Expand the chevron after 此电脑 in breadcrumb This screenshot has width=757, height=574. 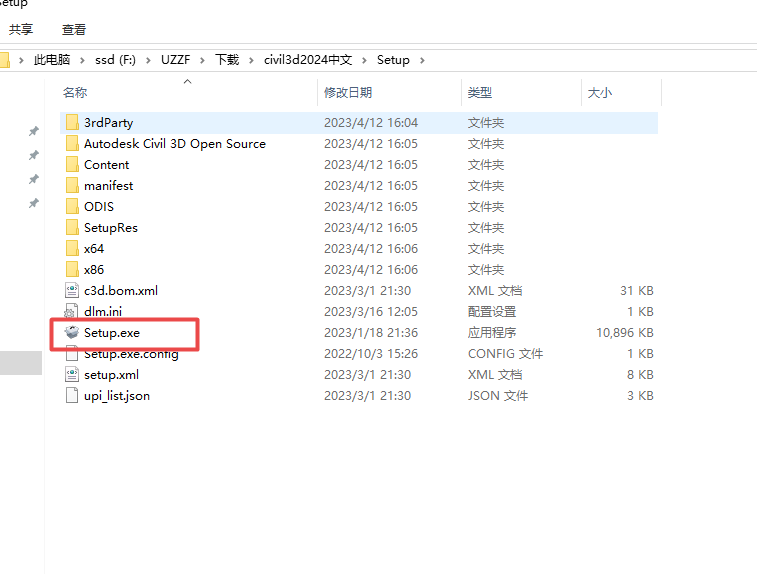[82, 60]
